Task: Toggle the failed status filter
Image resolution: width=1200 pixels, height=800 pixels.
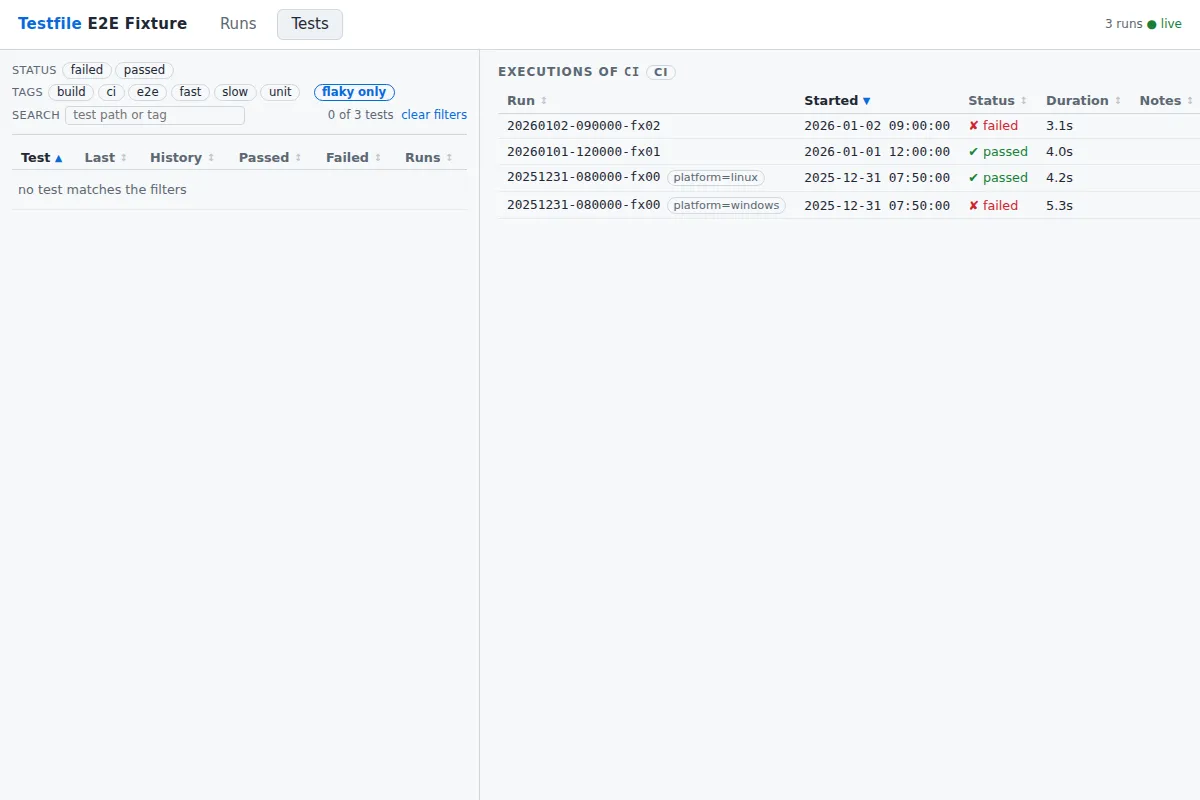Action: [87, 70]
